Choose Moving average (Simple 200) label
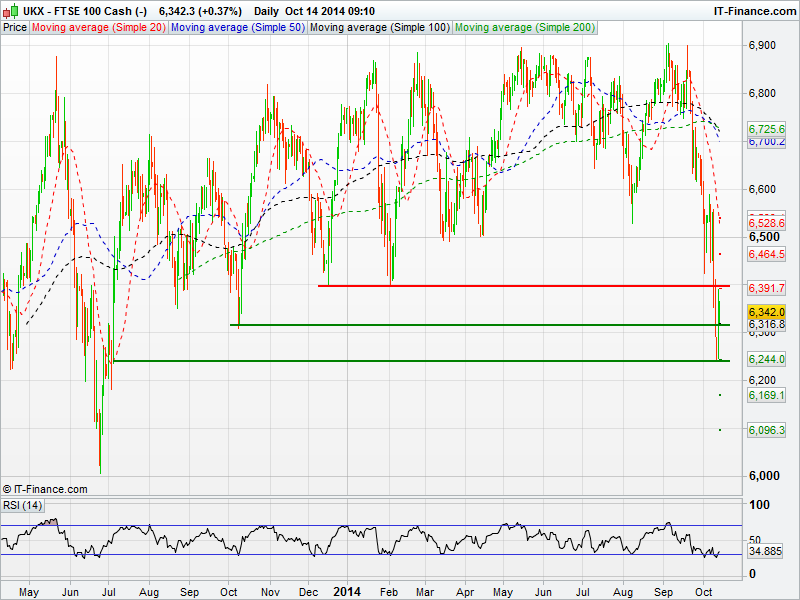Screen dimensions: 800x600 [524, 27]
